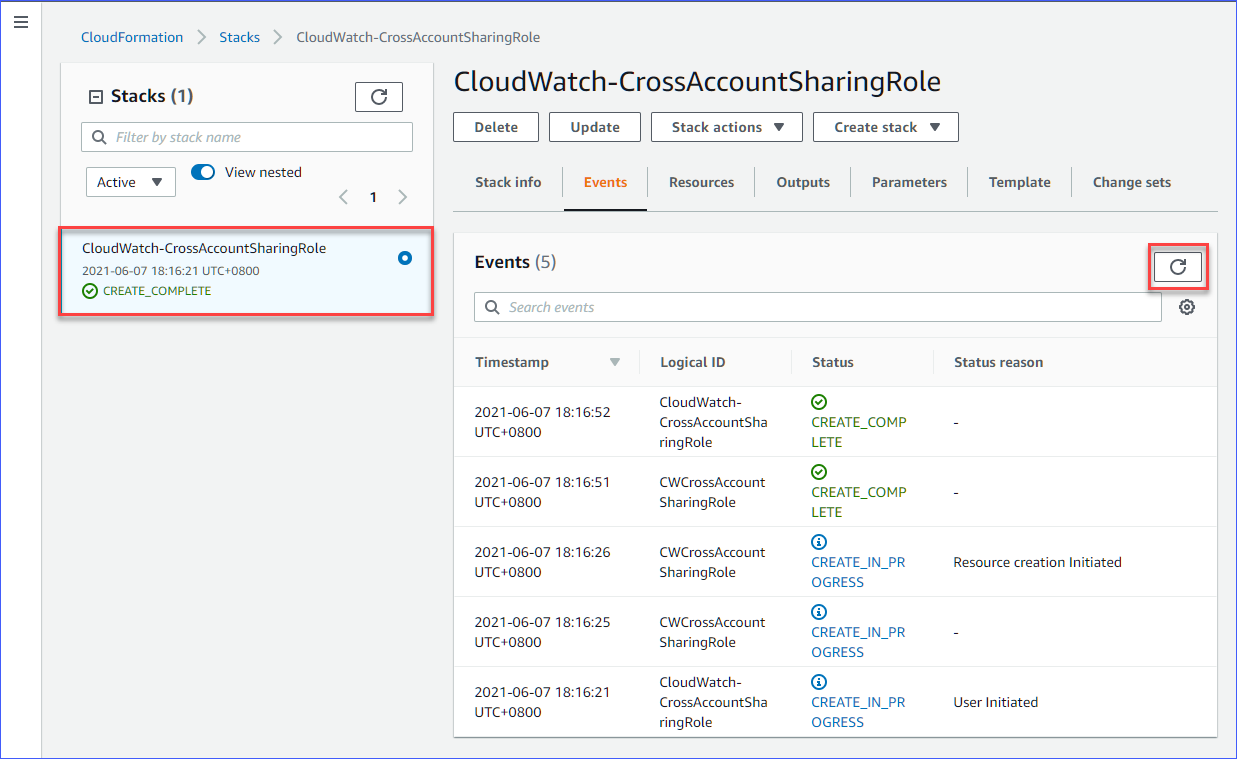Open CloudFormation breadcrumb link
This screenshot has height=759, width=1237.
[x=132, y=37]
